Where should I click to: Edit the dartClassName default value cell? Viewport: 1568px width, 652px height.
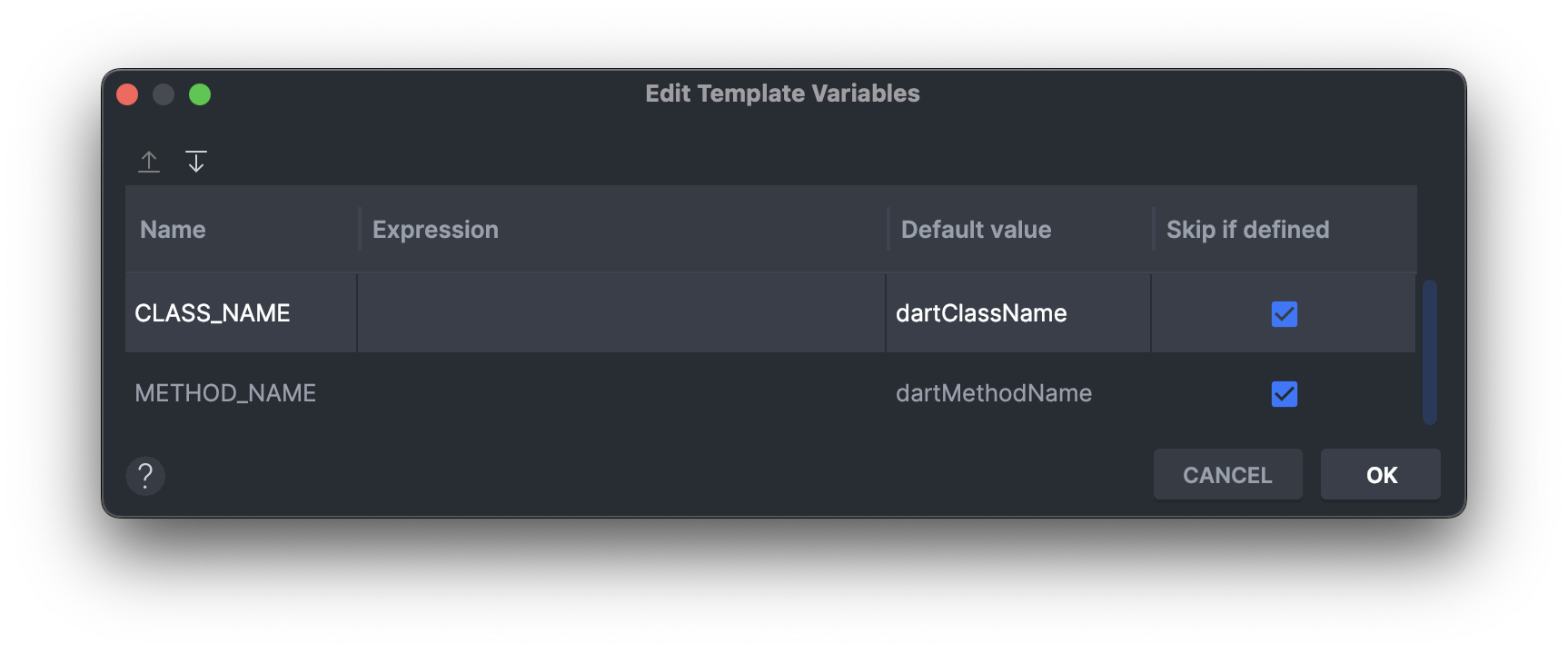click(x=1018, y=313)
